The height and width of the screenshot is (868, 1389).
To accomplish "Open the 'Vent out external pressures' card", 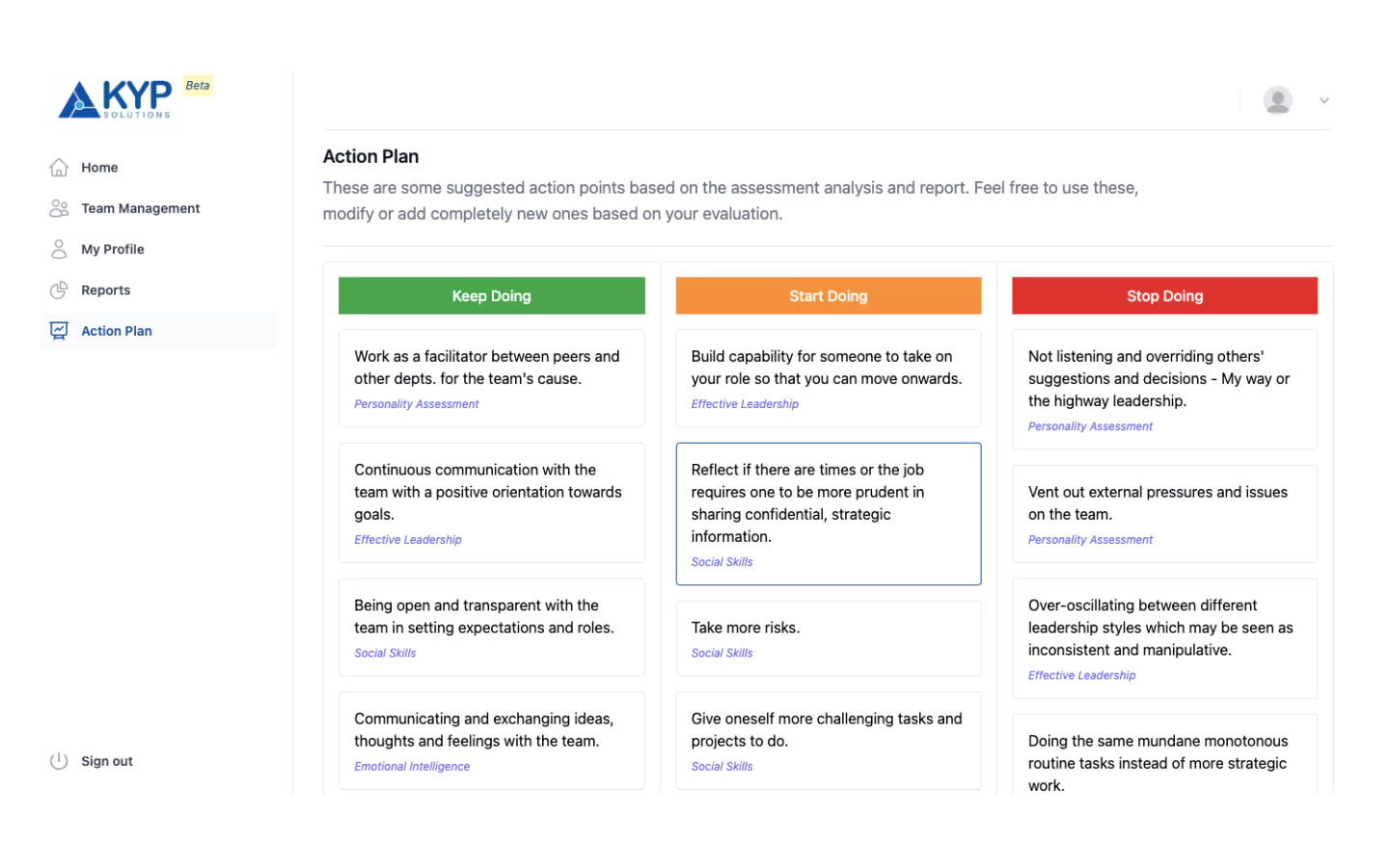I will coord(1164,513).
